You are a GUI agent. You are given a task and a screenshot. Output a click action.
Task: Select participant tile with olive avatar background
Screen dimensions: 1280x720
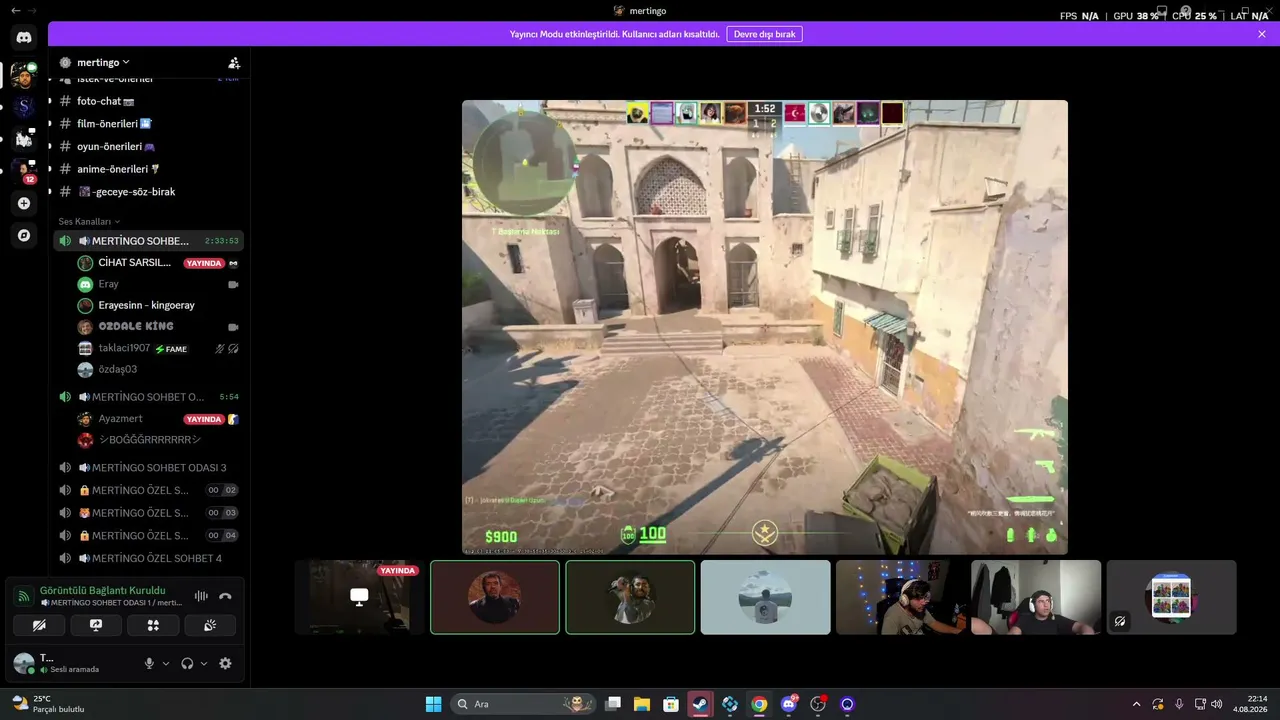tap(630, 597)
